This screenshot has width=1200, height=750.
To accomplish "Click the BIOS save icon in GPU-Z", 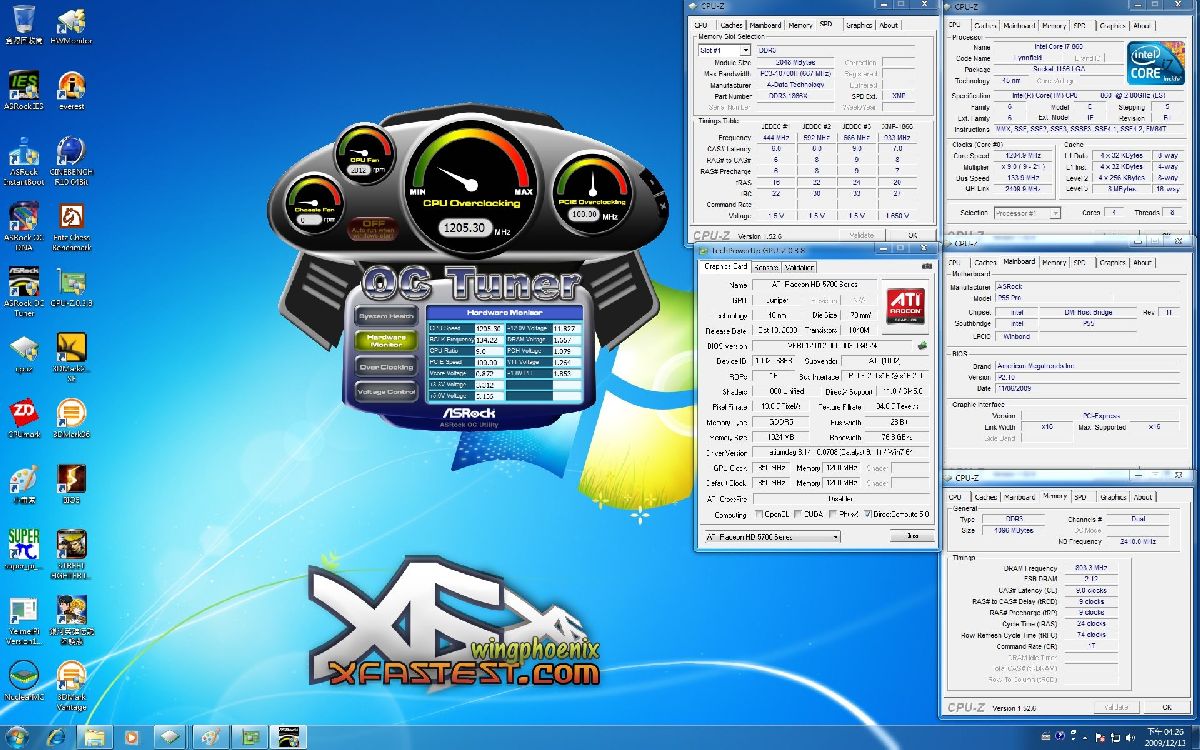I will point(922,346).
